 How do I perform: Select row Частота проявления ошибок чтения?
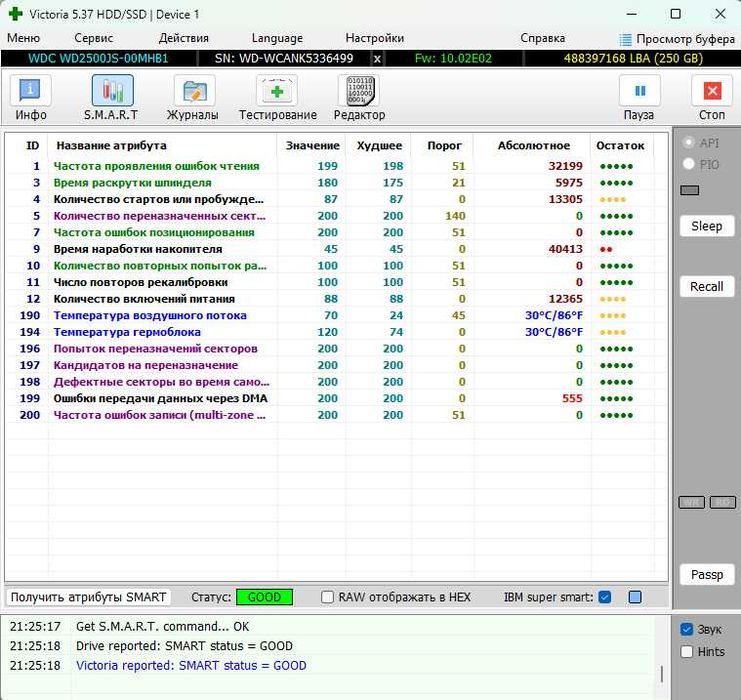pos(336,166)
